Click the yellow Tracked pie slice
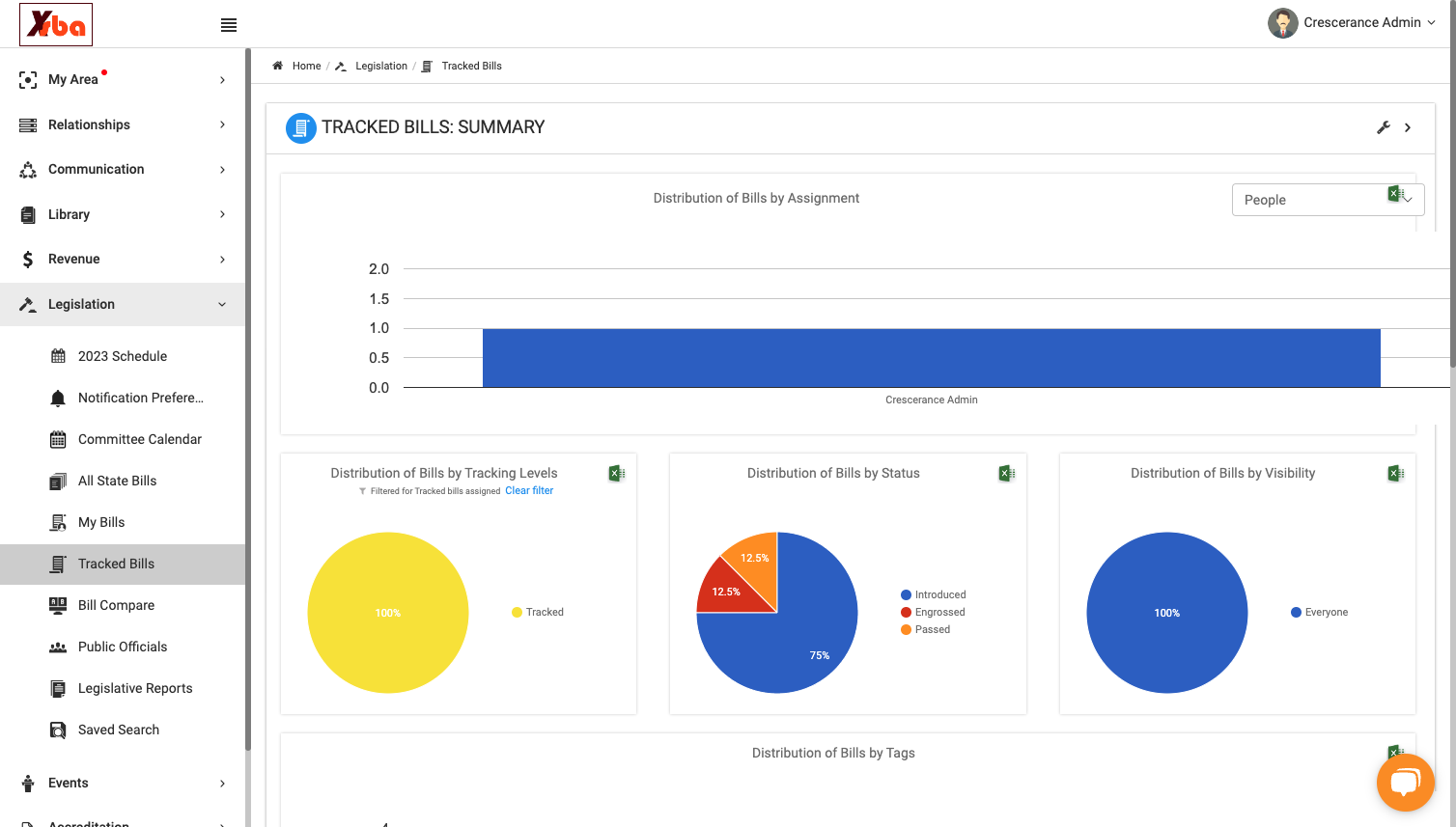Image resolution: width=1456 pixels, height=827 pixels. [388, 613]
